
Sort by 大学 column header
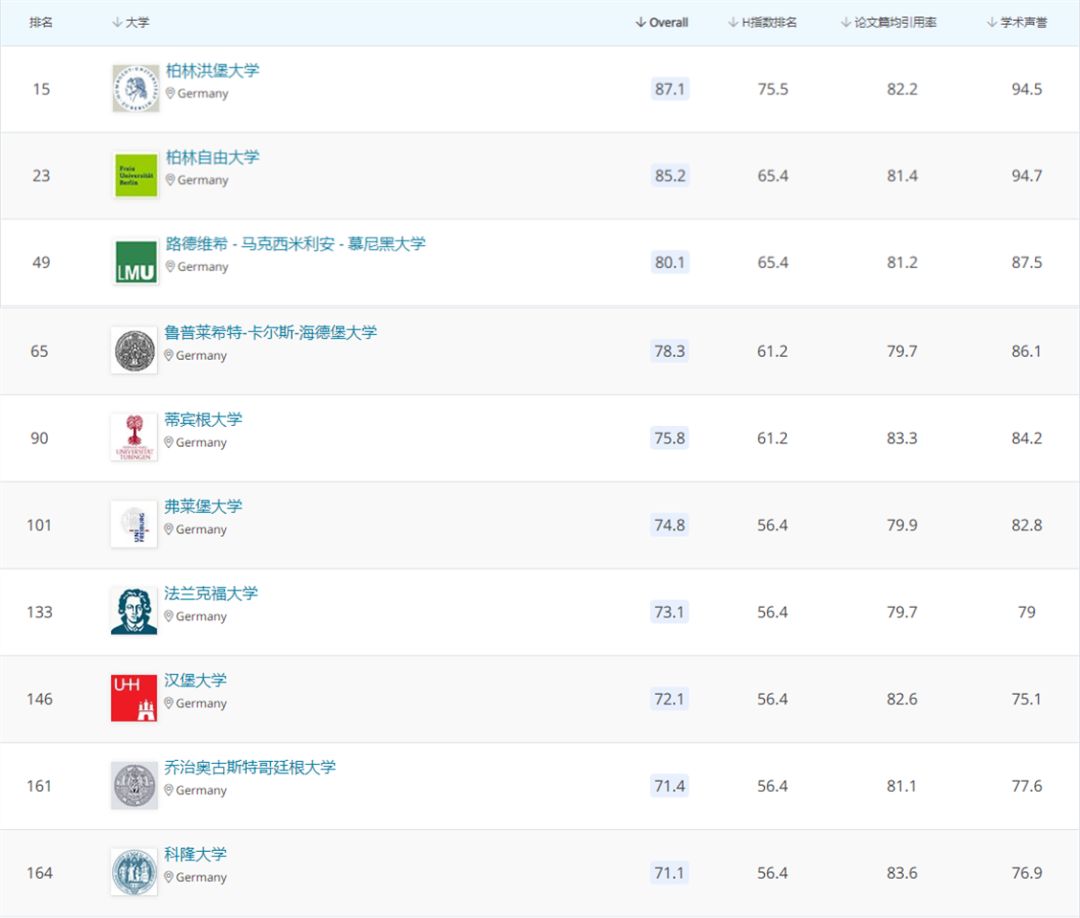(x=131, y=22)
